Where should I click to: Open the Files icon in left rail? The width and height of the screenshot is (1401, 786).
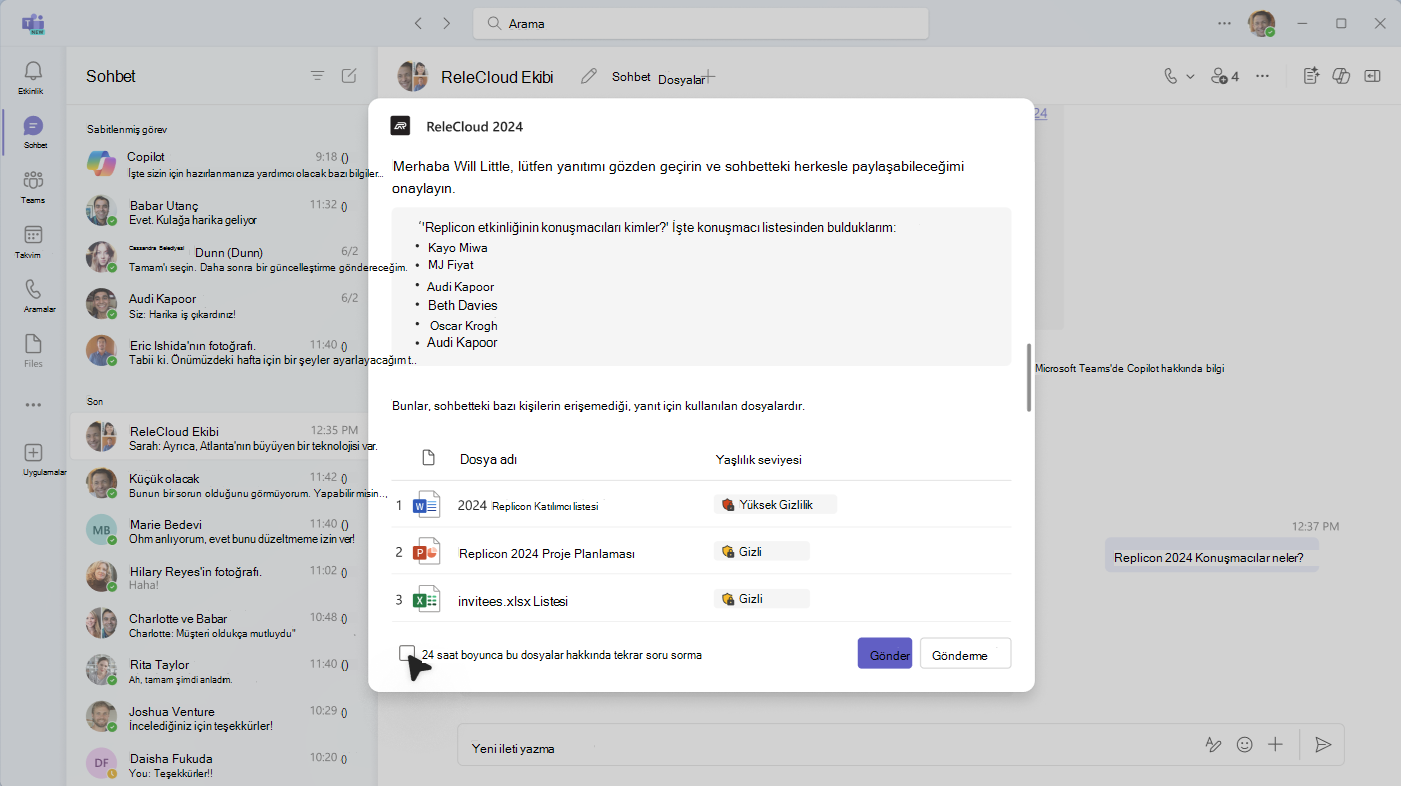click(x=33, y=344)
